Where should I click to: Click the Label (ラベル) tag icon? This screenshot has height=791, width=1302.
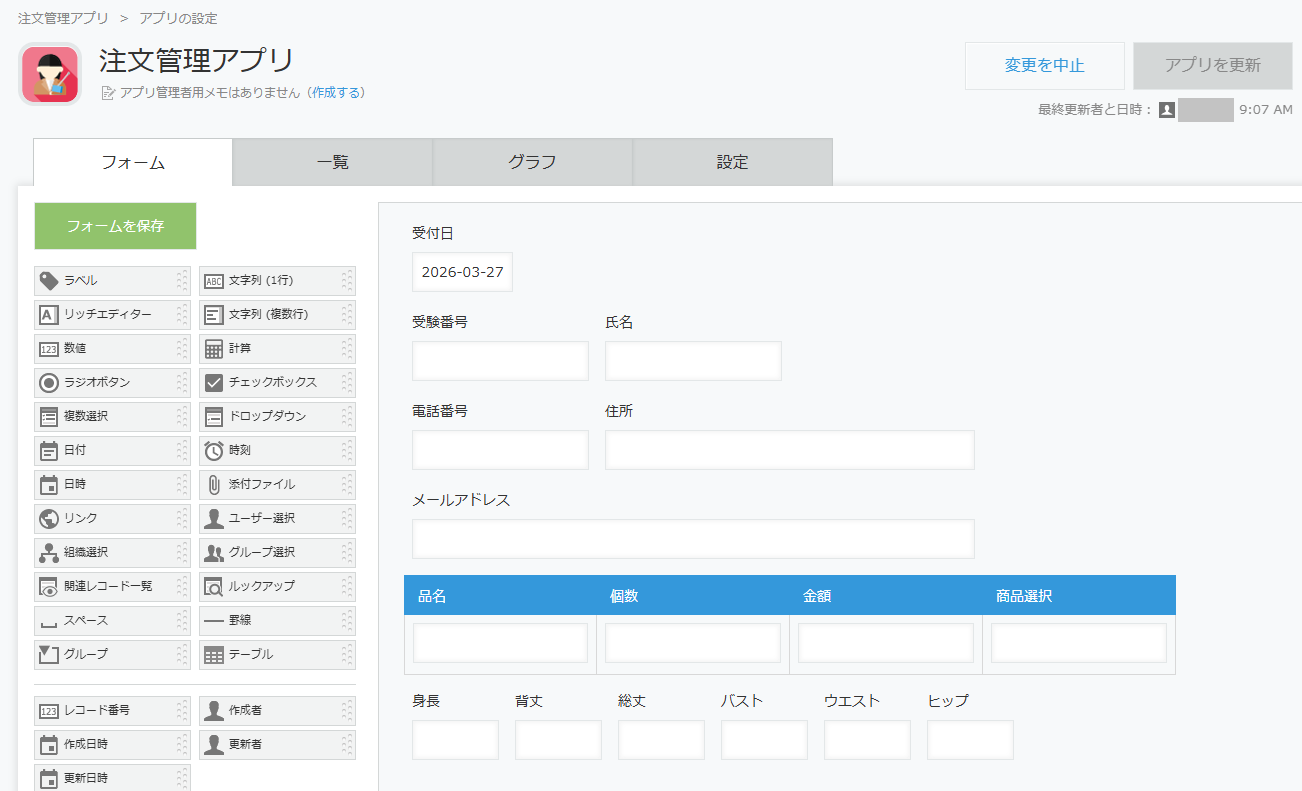[x=48, y=281]
